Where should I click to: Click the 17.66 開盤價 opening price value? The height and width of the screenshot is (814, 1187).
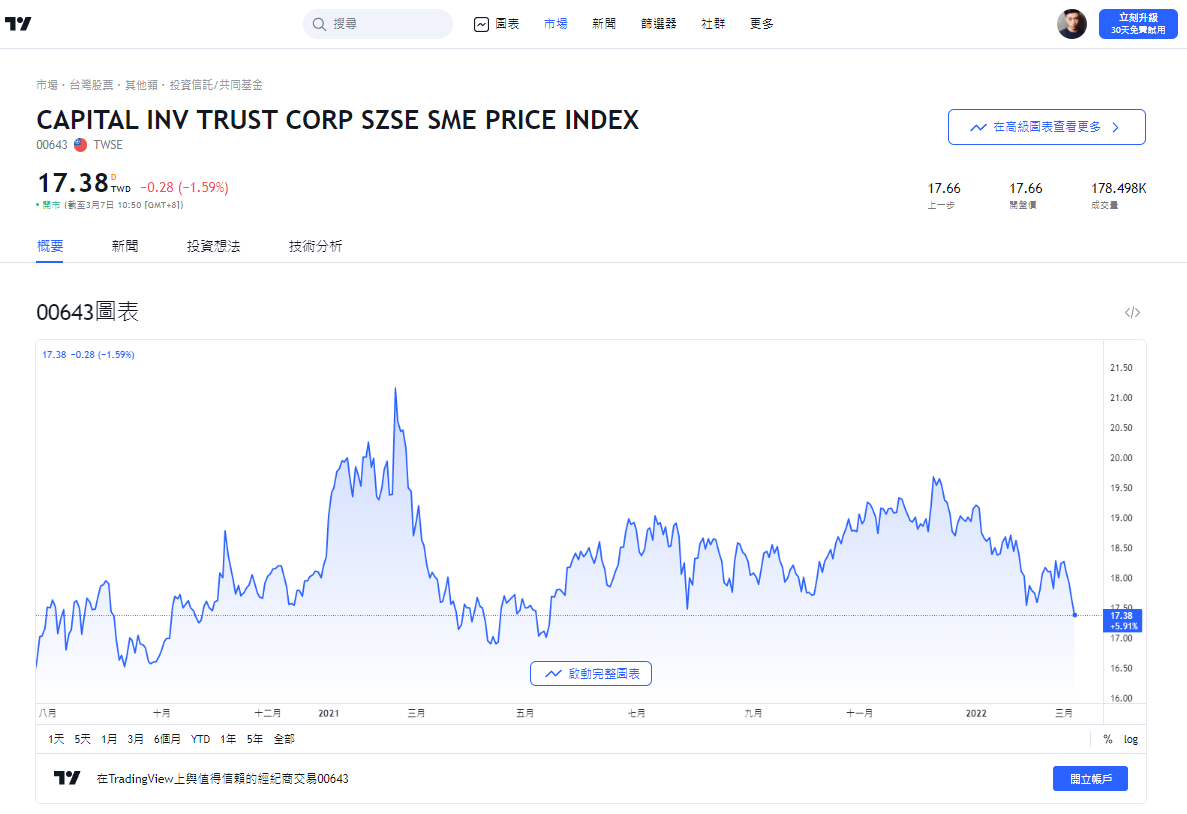[1025, 188]
